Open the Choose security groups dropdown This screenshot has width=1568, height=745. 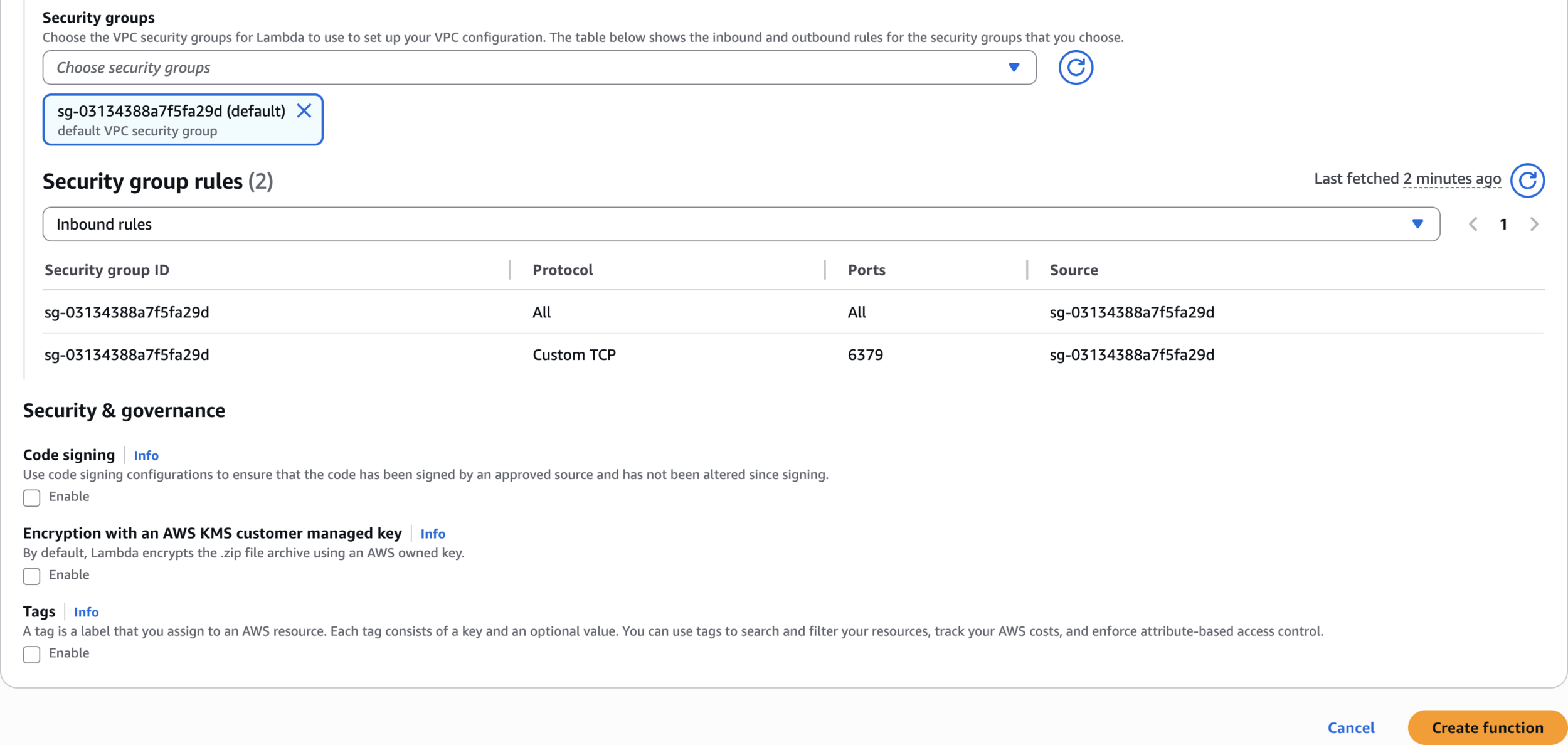point(538,68)
